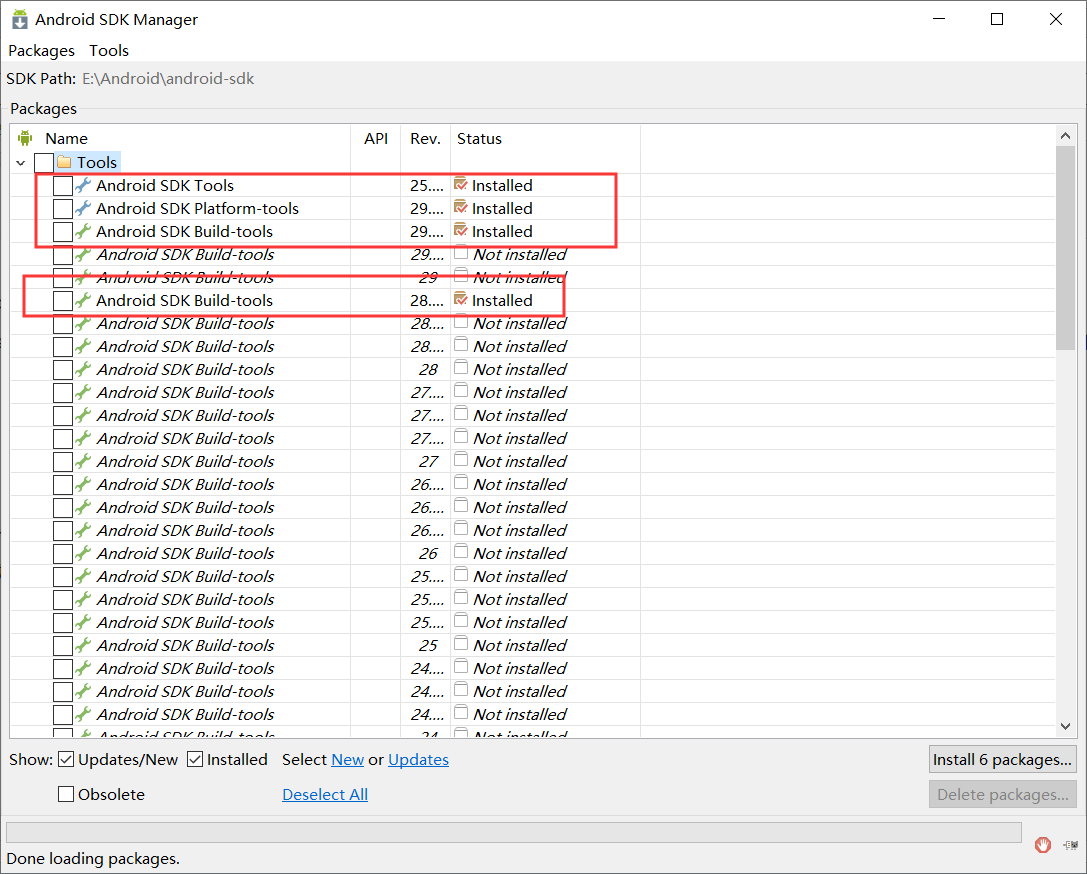Image resolution: width=1087 pixels, height=874 pixels.
Task: Collapse the Tools tree group
Action: [x=21, y=163]
